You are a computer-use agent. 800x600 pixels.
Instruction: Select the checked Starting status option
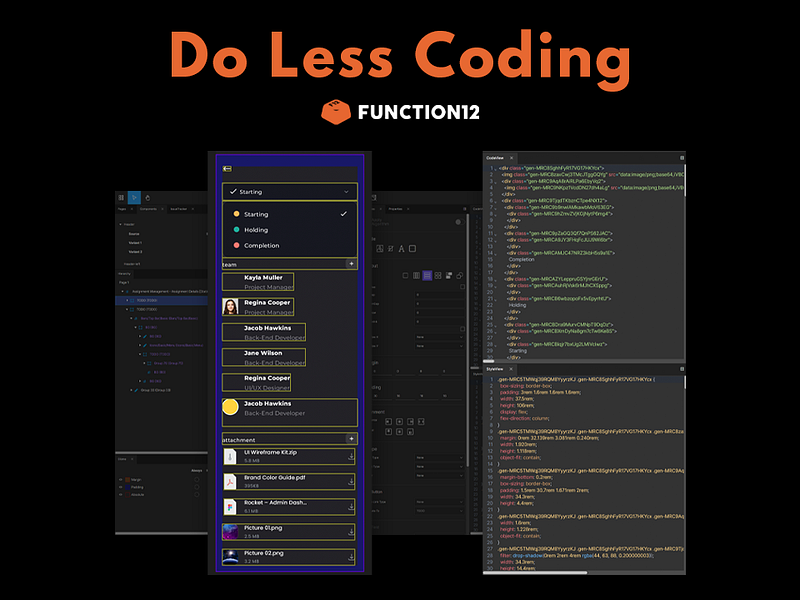tap(257, 214)
